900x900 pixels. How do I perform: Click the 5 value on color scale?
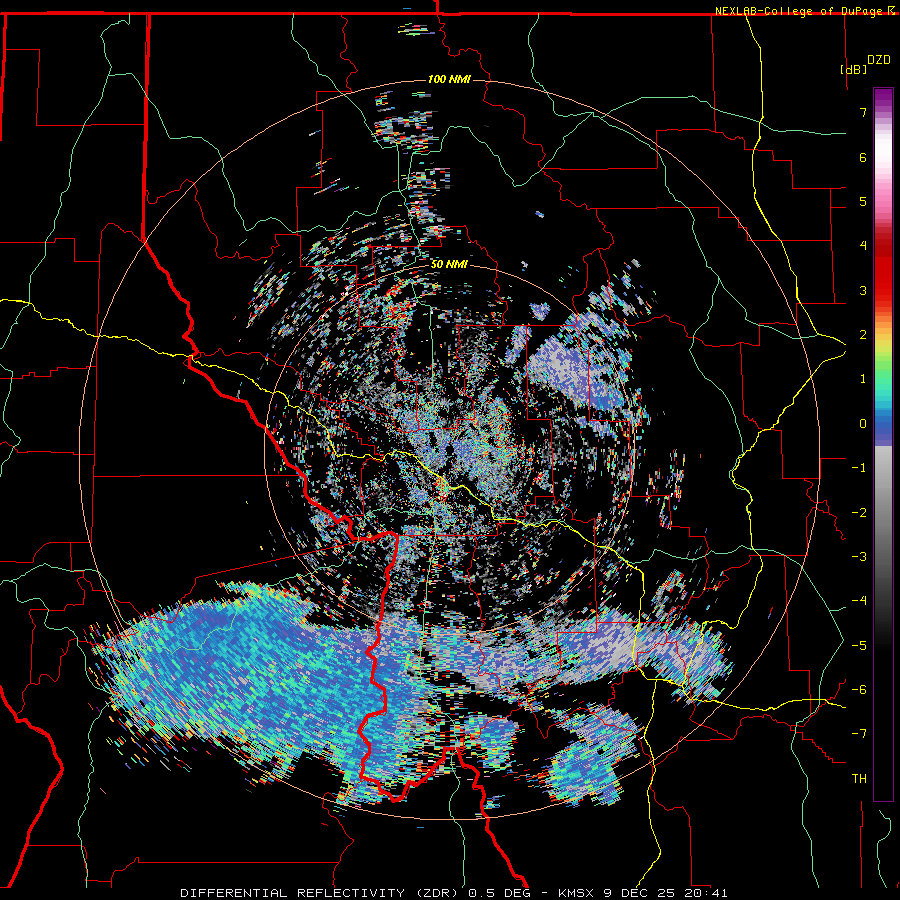(863, 201)
